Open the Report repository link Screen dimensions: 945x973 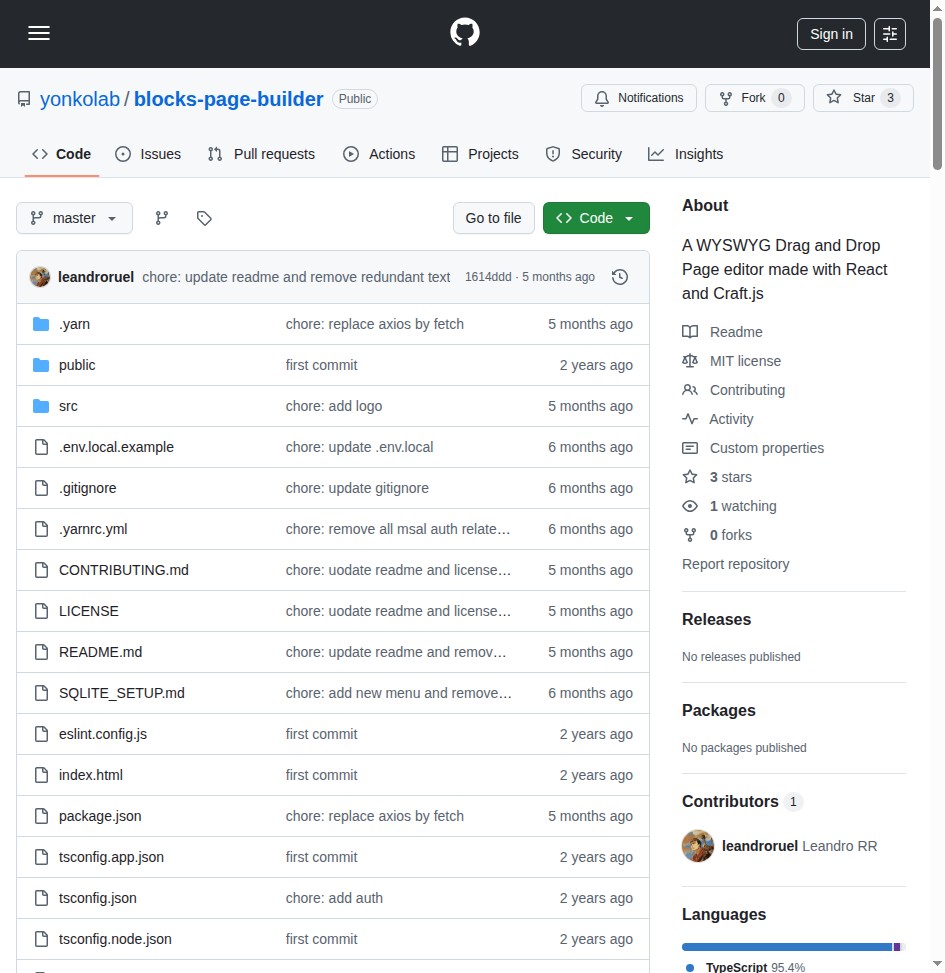[735, 564]
